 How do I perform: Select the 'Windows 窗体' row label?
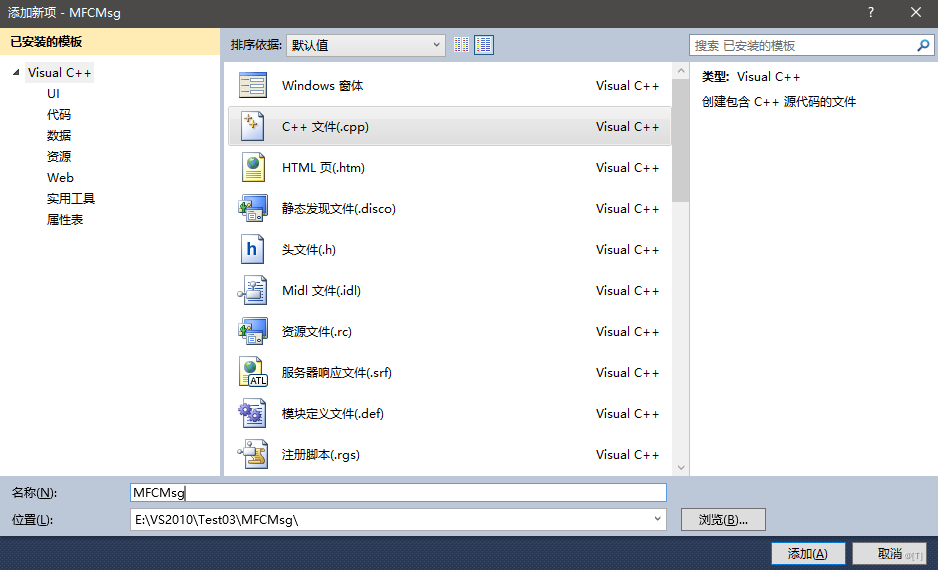click(322, 86)
